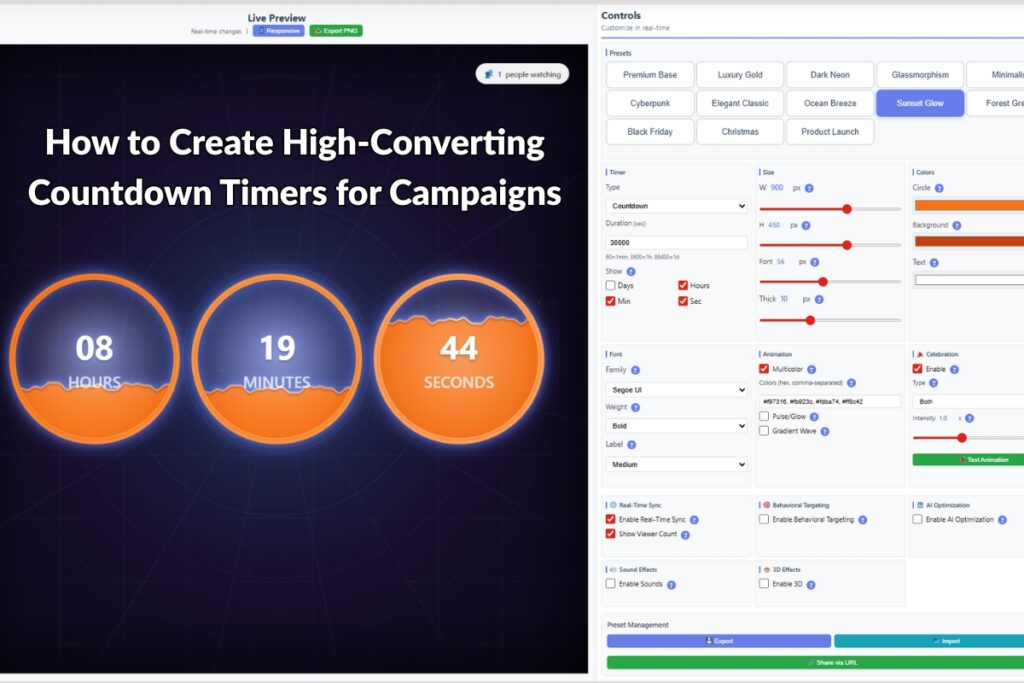Viewport: 1024px width, 683px height.
Task: Click the orange Circle color swatch
Action: (x=968, y=205)
